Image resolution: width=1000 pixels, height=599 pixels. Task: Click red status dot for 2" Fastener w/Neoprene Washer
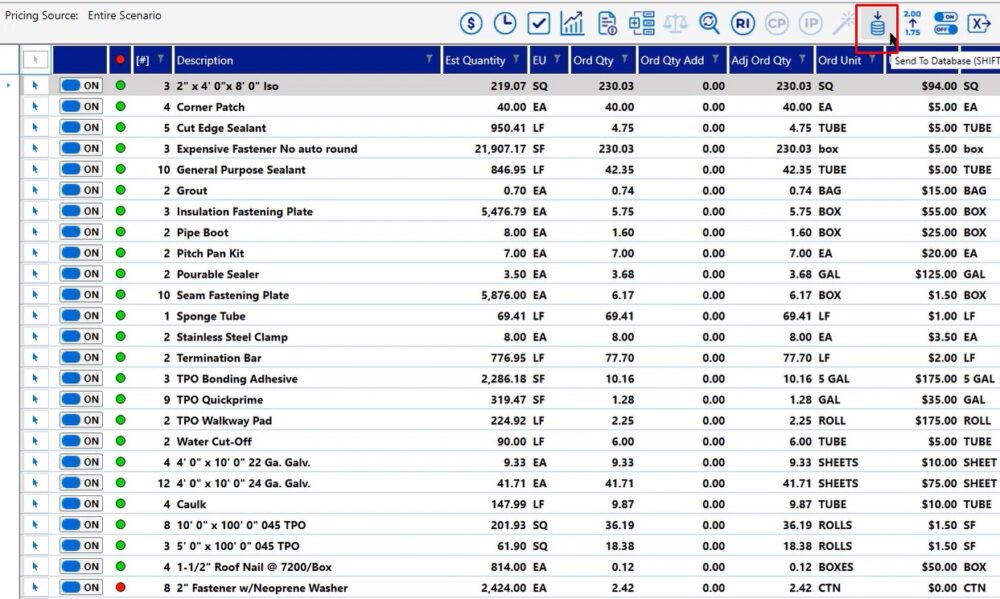120,588
